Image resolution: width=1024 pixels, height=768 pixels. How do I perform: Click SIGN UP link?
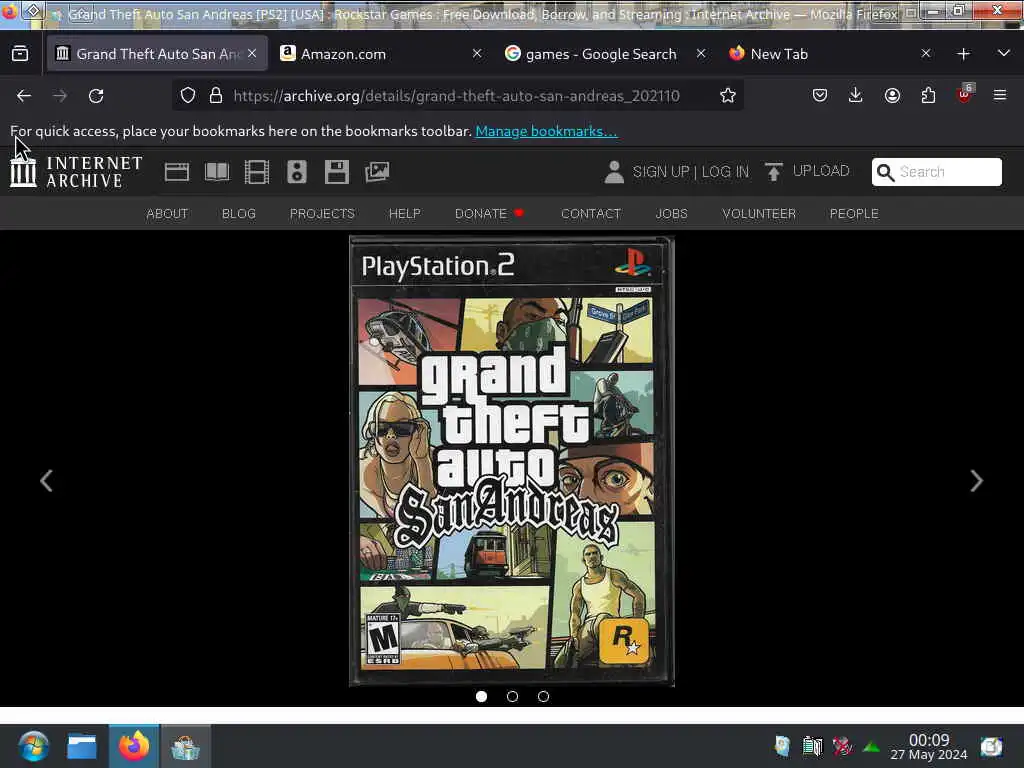pos(661,172)
